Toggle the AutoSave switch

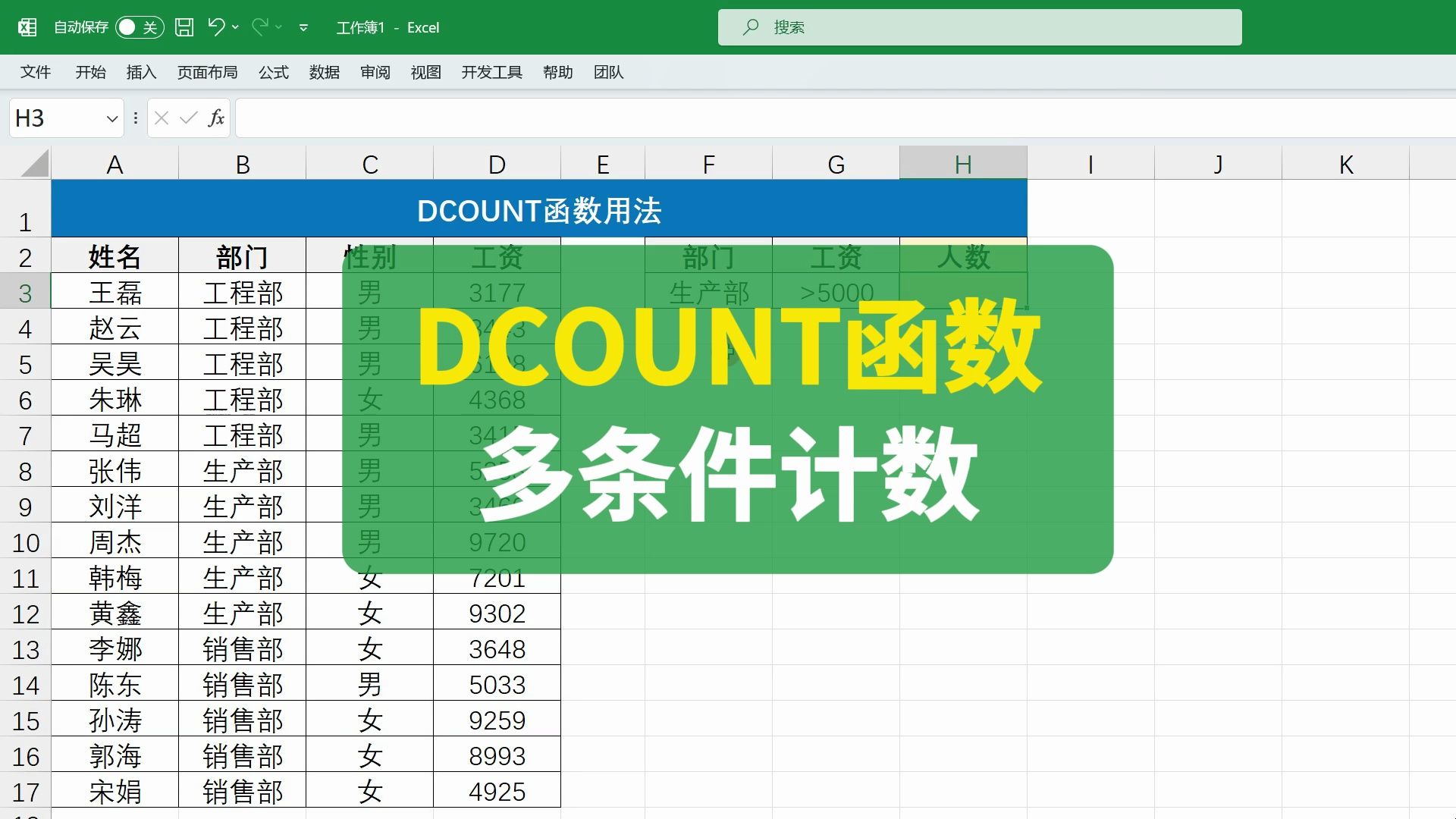point(140,27)
